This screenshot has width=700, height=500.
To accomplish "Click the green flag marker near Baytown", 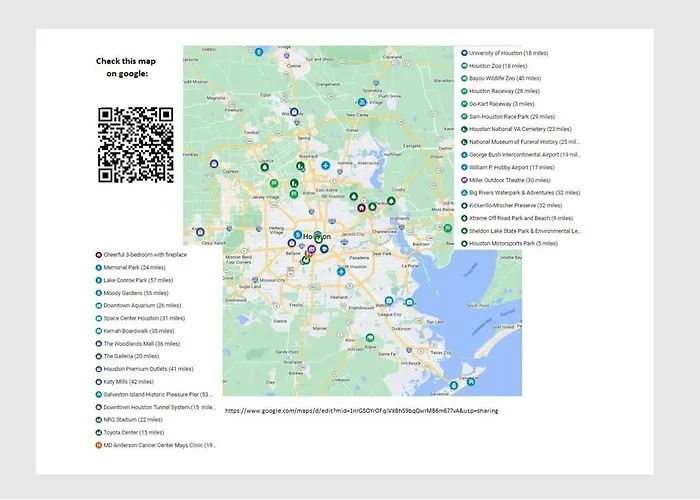I will tap(448, 228).
